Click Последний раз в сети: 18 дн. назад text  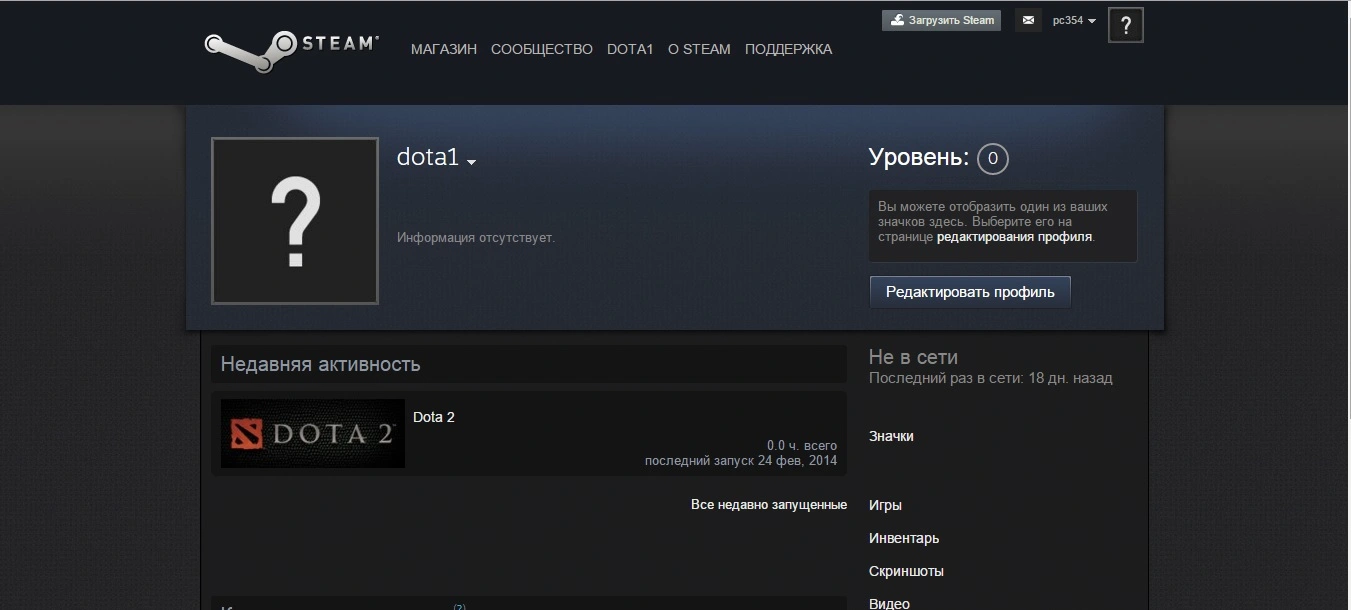tap(990, 378)
